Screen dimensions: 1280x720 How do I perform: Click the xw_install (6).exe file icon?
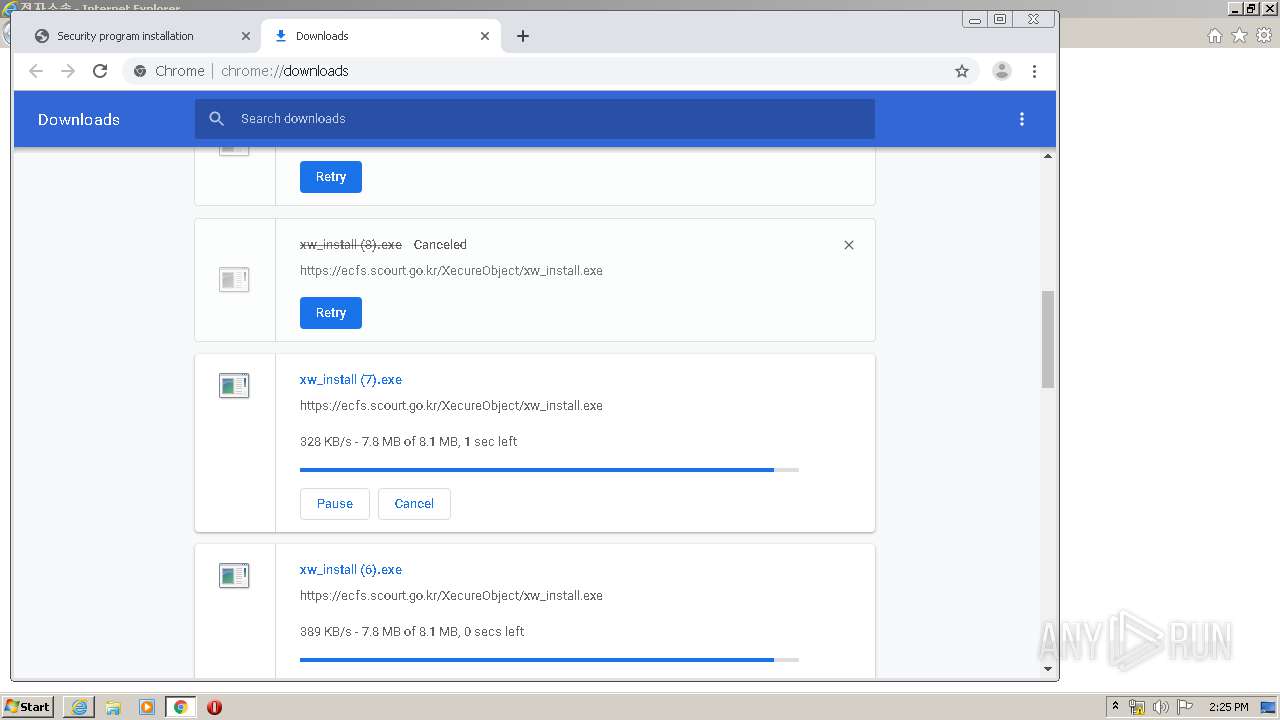coord(234,576)
